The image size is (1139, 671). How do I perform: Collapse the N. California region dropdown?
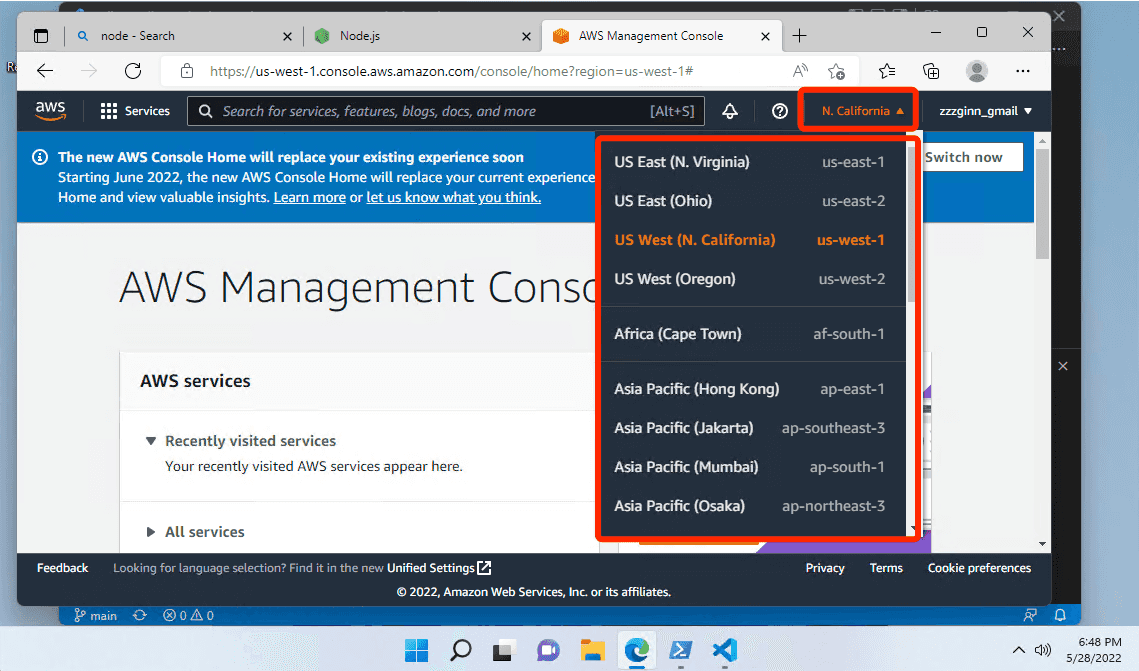pyautogui.click(x=862, y=111)
